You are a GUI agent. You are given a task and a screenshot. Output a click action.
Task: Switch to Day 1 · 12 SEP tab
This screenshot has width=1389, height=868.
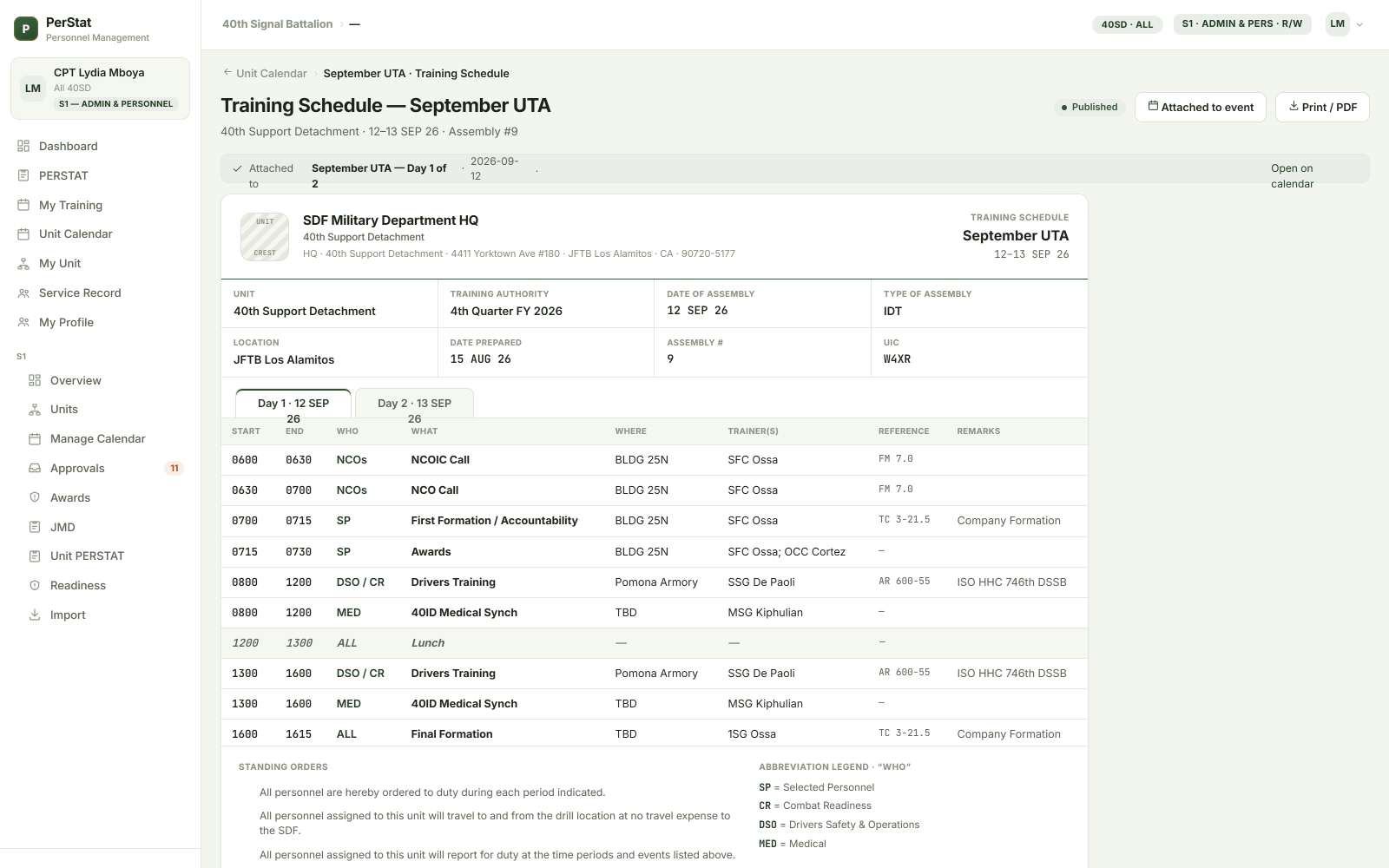tap(293, 403)
